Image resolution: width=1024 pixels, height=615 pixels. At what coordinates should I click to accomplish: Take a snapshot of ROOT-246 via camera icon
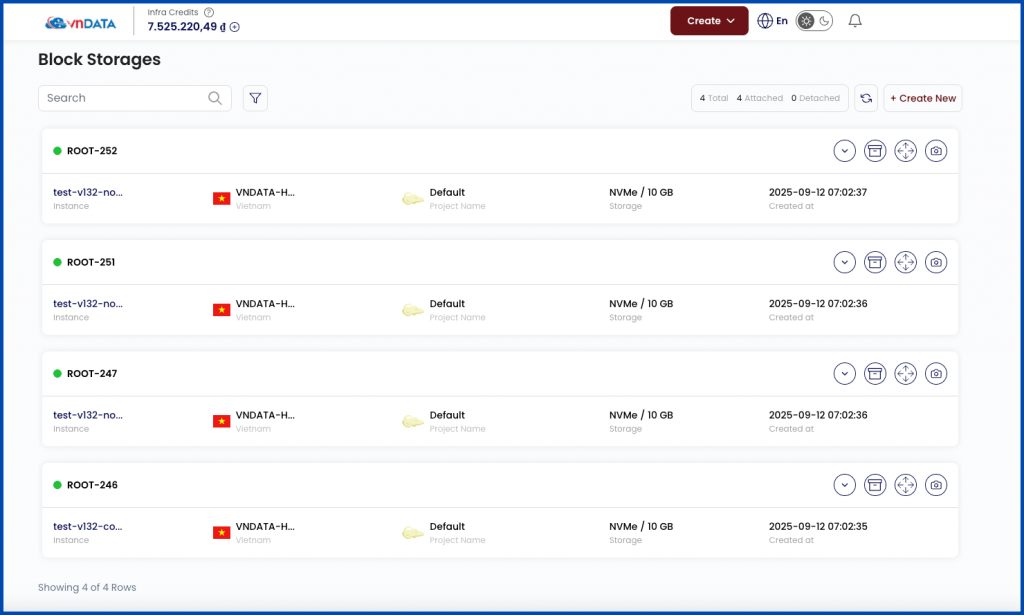click(936, 485)
